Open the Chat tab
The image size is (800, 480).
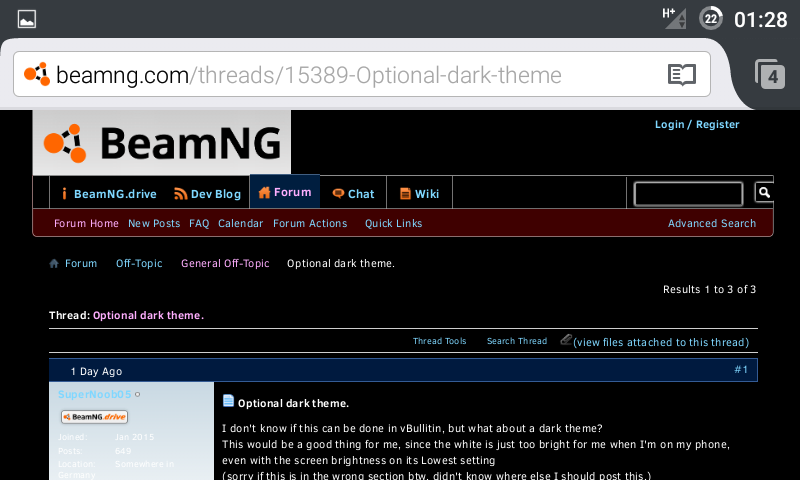tap(353, 194)
